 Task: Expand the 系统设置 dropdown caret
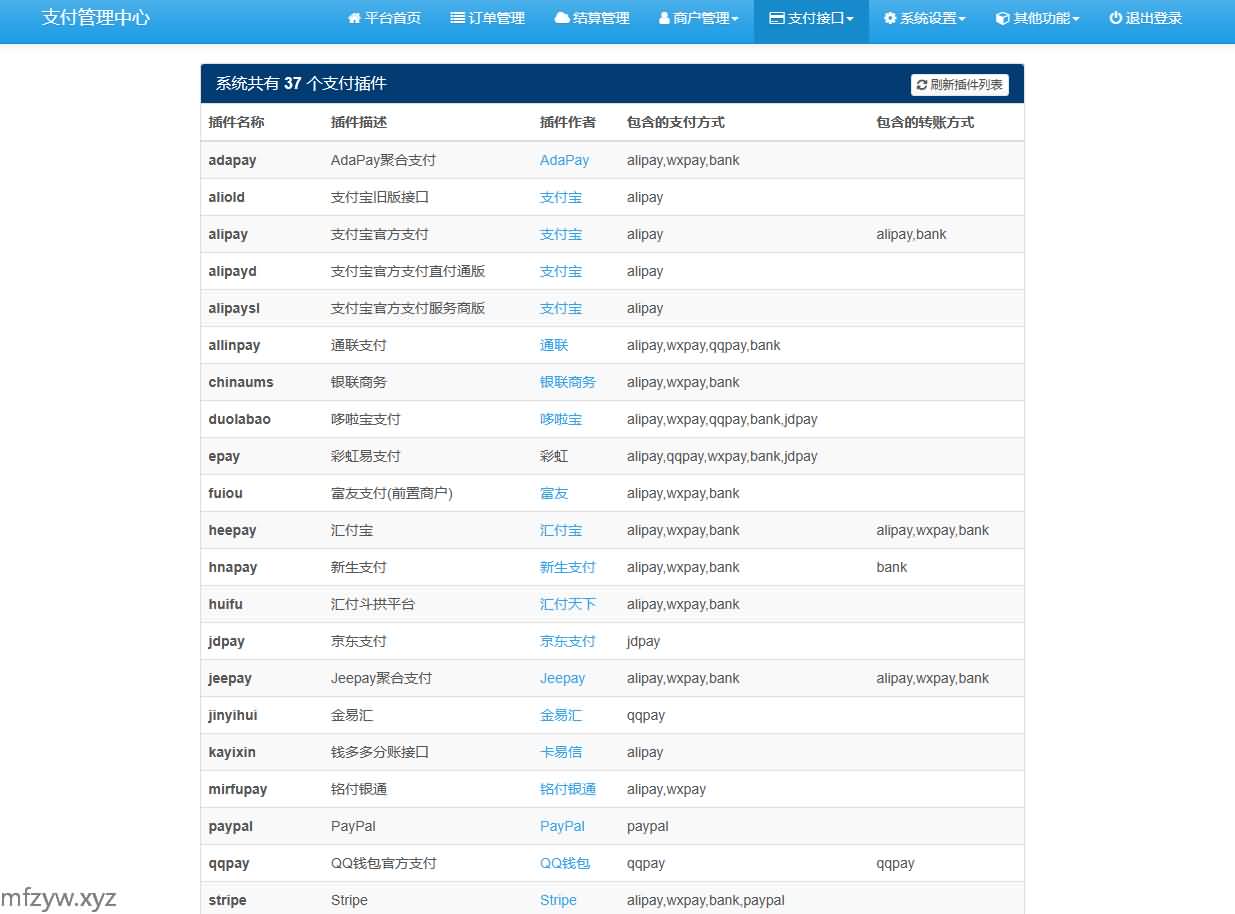[x=962, y=20]
